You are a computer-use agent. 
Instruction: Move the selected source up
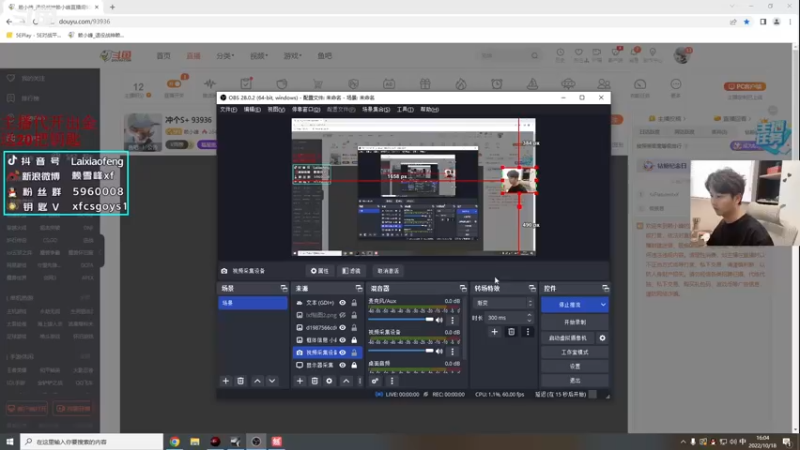pos(346,381)
